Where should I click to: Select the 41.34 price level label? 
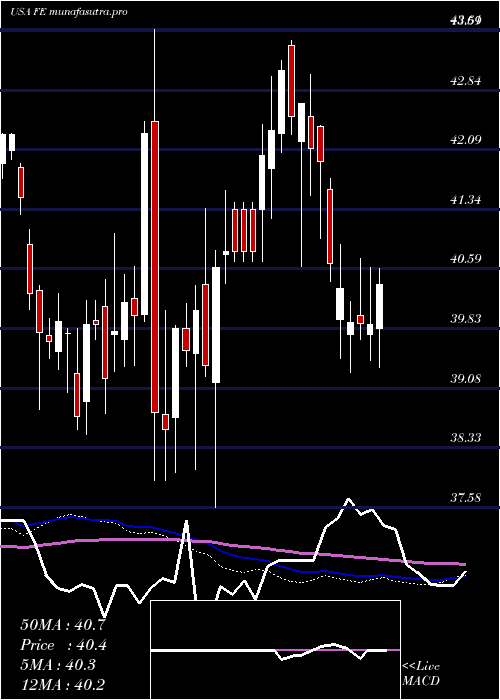[466, 199]
